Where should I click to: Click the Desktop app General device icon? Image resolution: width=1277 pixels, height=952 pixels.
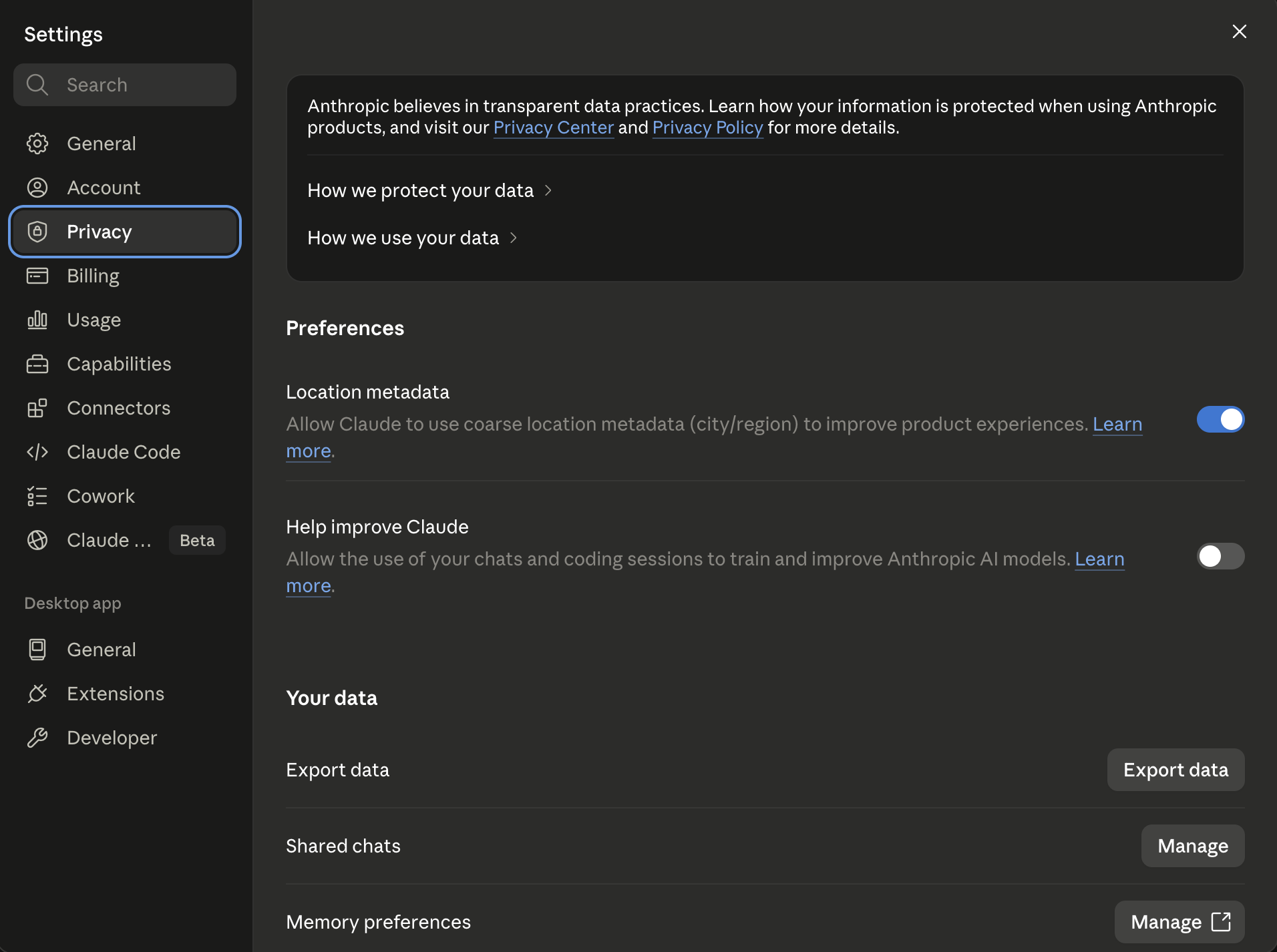[x=37, y=650]
